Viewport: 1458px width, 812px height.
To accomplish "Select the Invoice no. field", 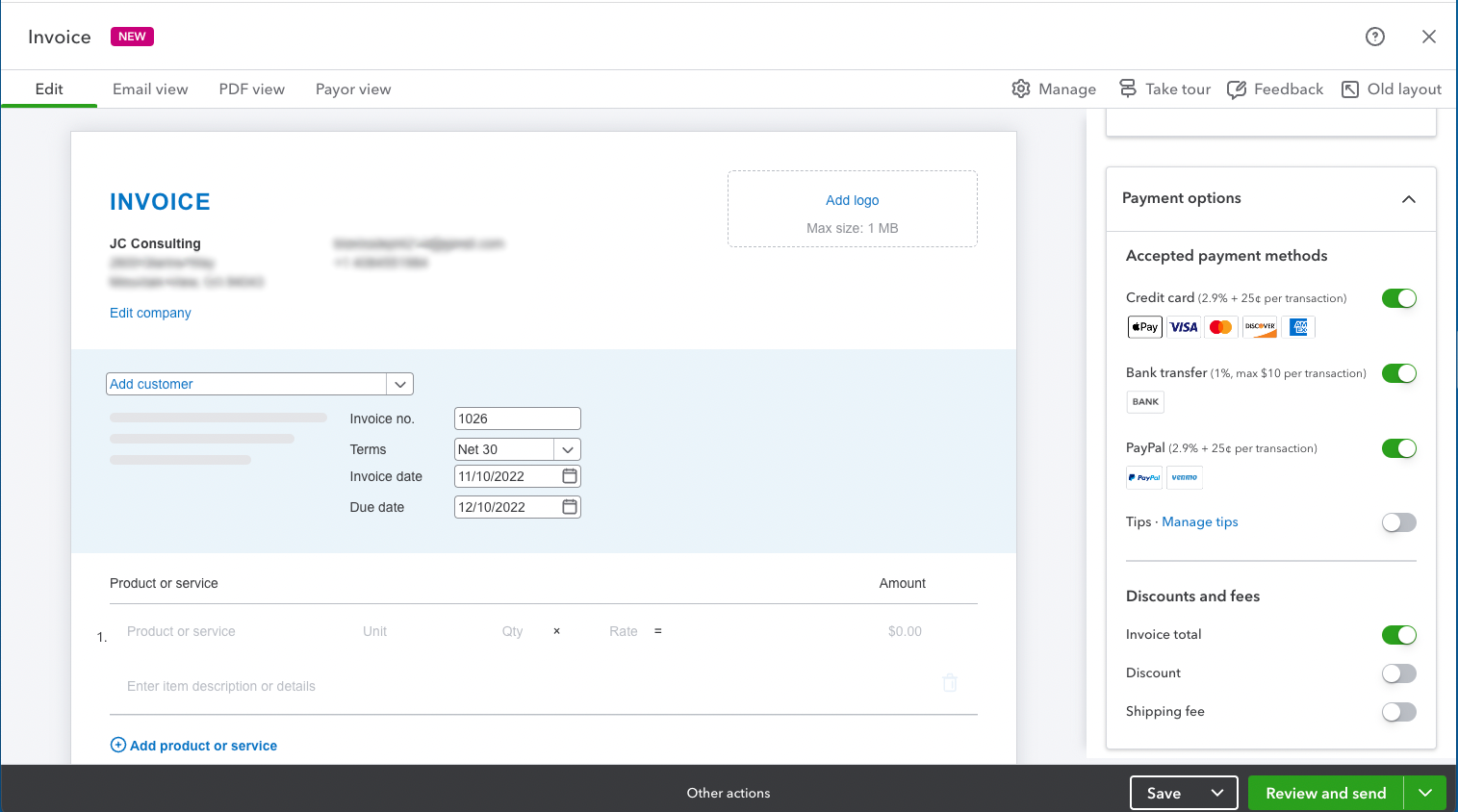I will point(517,418).
